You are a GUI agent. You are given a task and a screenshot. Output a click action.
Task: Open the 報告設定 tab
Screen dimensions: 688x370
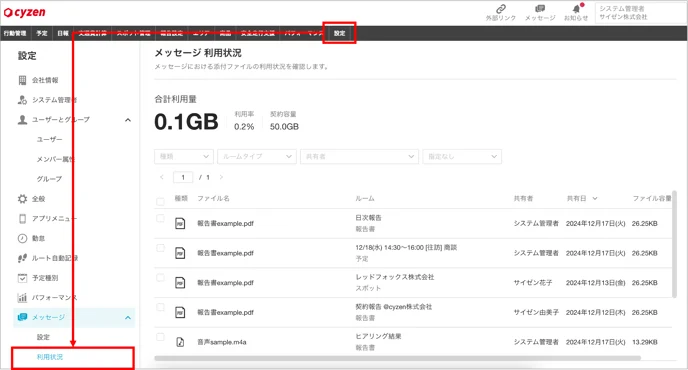click(x=172, y=33)
